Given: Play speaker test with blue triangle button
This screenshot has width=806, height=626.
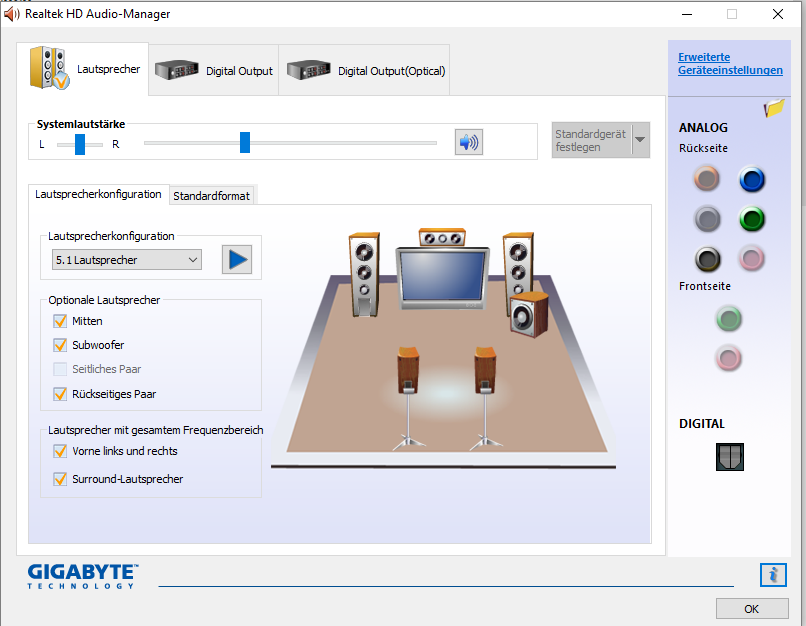Looking at the screenshot, I should click(237, 260).
